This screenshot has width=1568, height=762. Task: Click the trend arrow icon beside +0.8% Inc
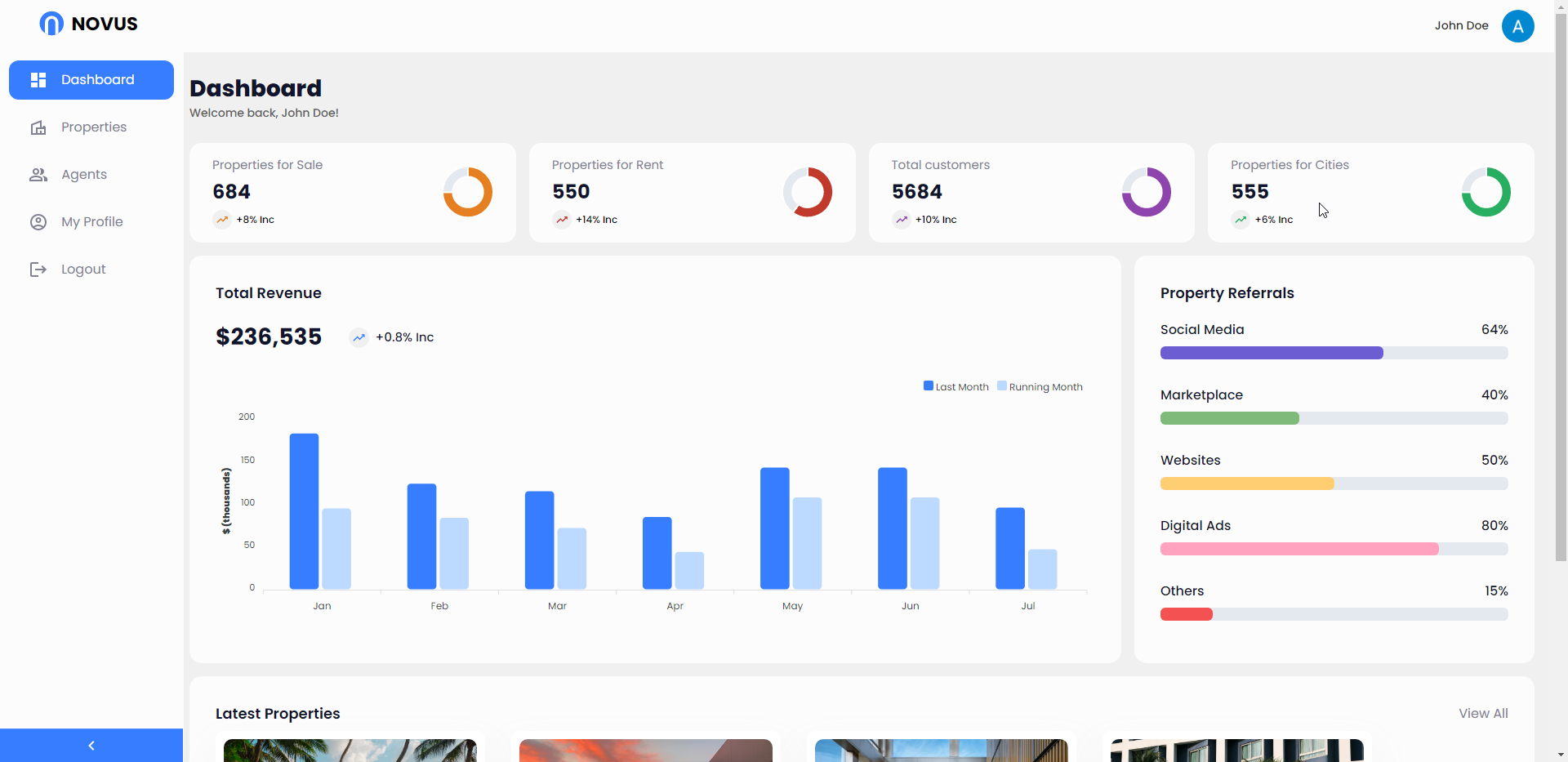coord(359,336)
